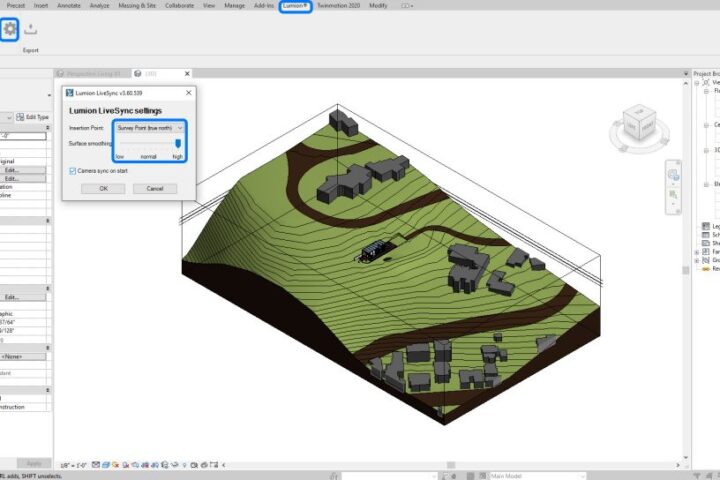Click the Edit Type icon in Properties

[20, 117]
